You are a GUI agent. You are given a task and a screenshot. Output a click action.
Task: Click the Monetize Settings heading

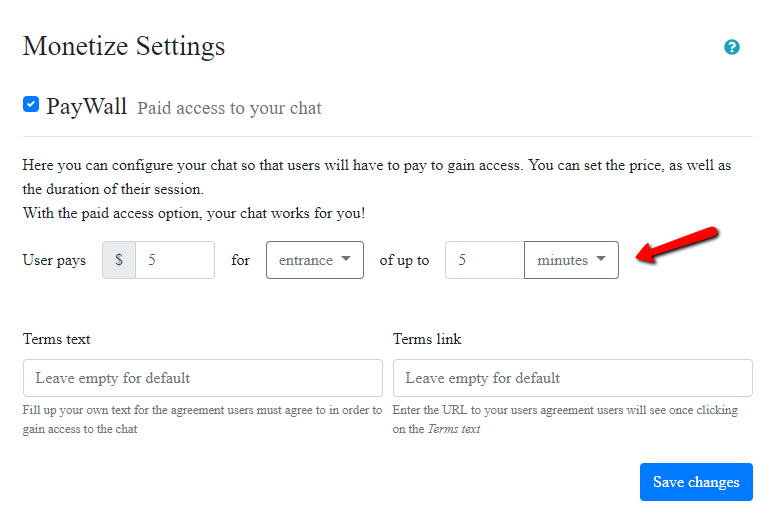pos(124,46)
